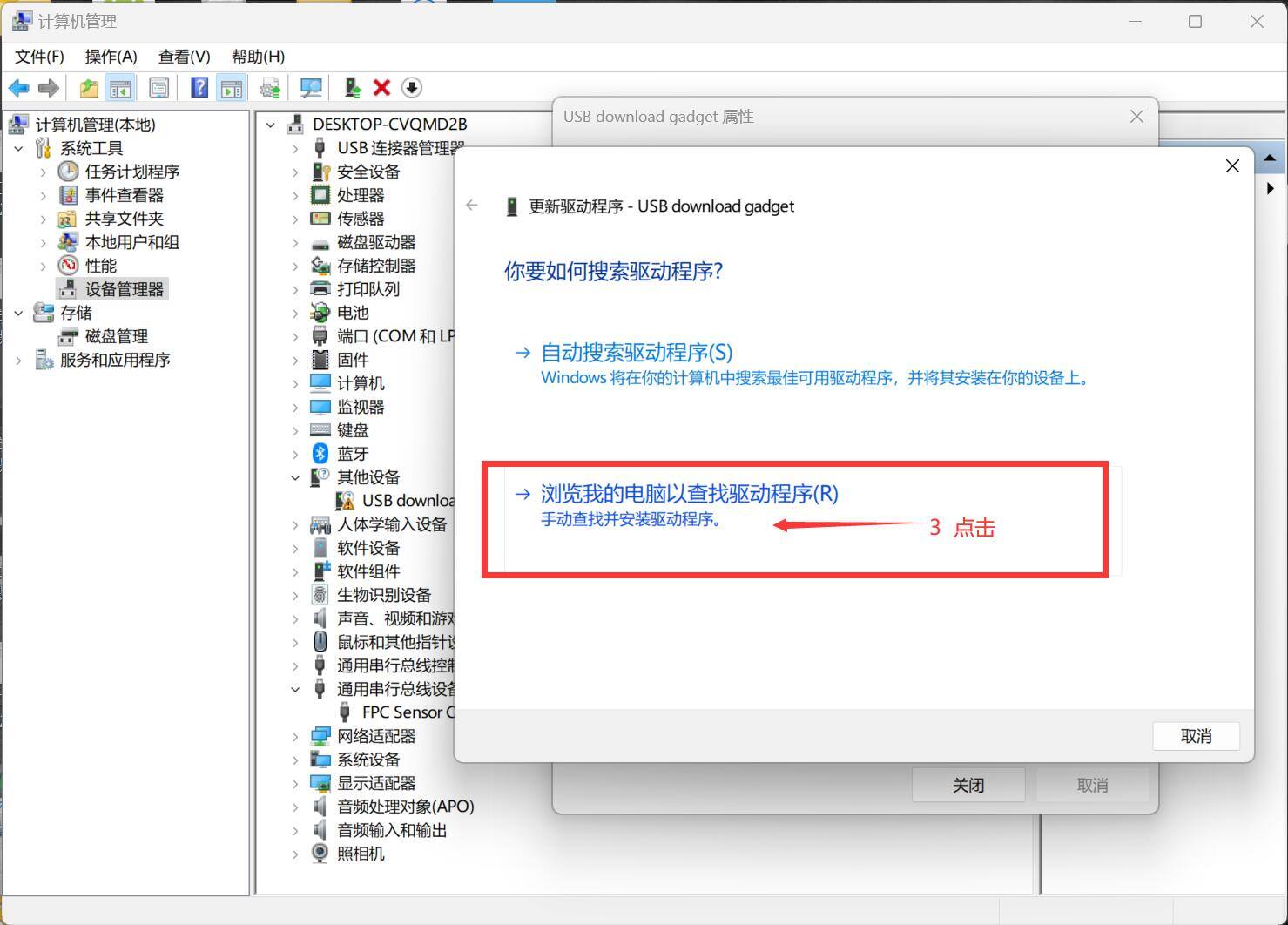Open the 帮助(H) menu
Image resolution: width=1288 pixels, height=925 pixels.
258,57
